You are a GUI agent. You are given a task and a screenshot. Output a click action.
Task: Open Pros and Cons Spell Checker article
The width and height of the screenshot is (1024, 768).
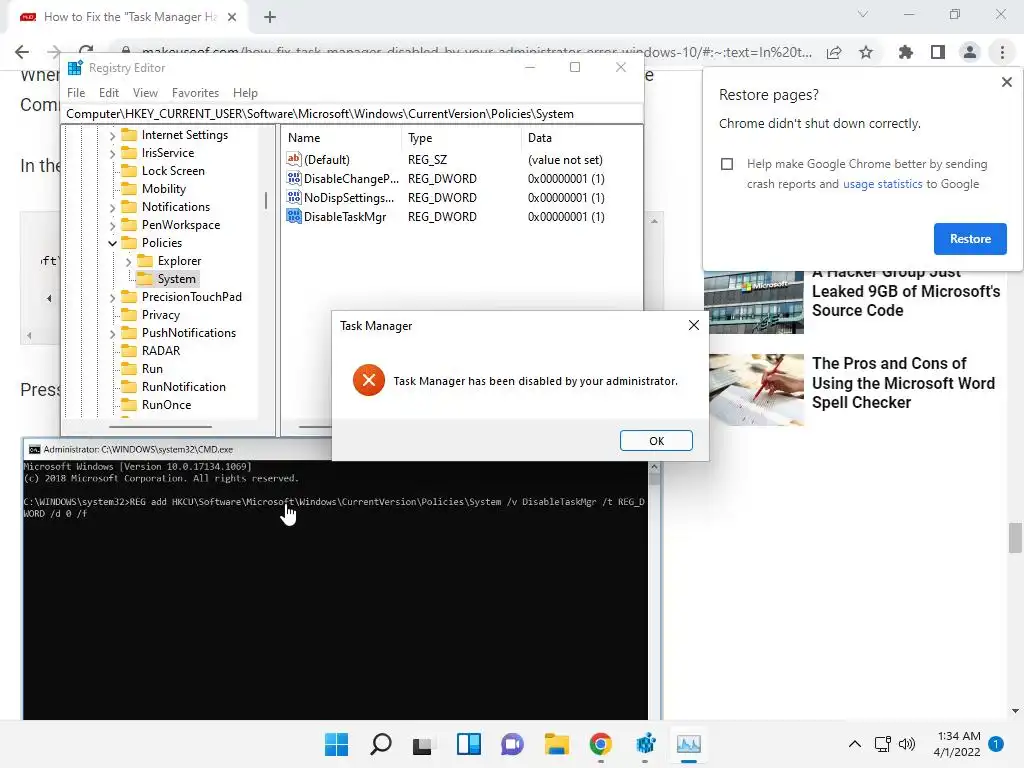pyautogui.click(x=903, y=383)
